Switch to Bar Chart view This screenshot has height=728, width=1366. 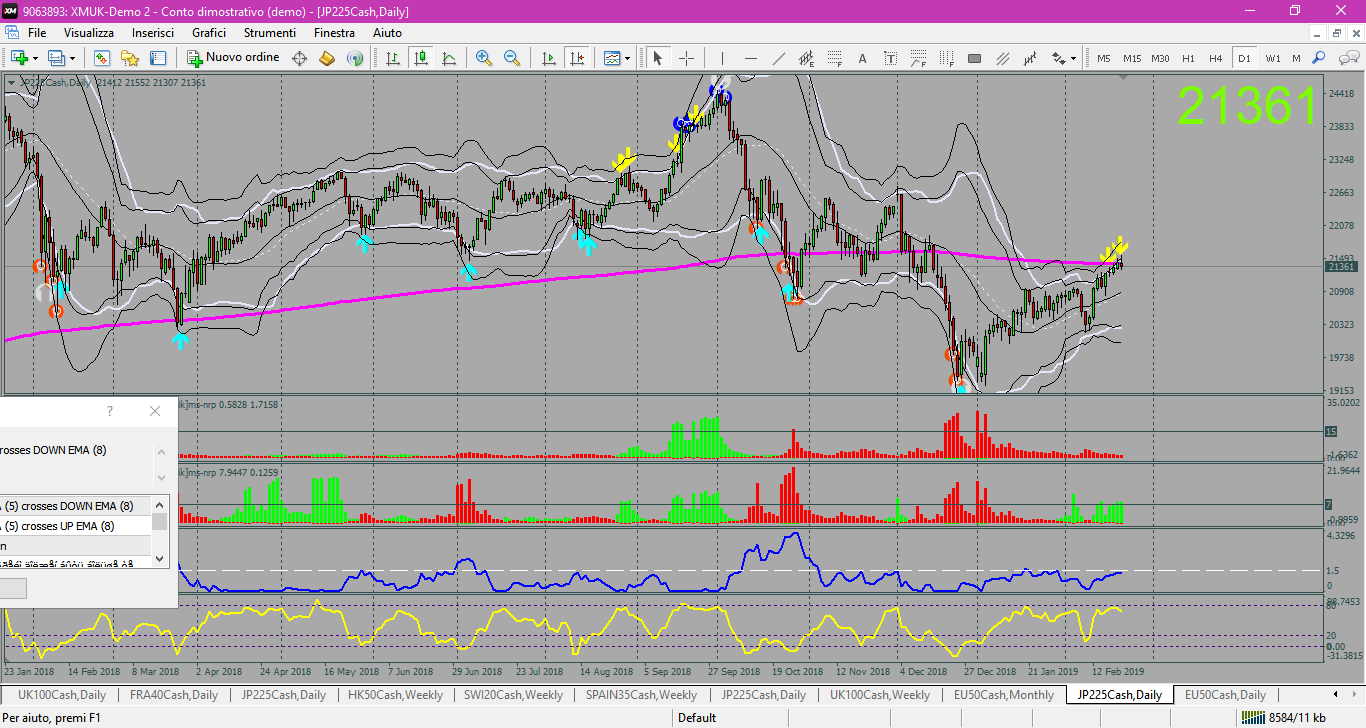coord(393,58)
